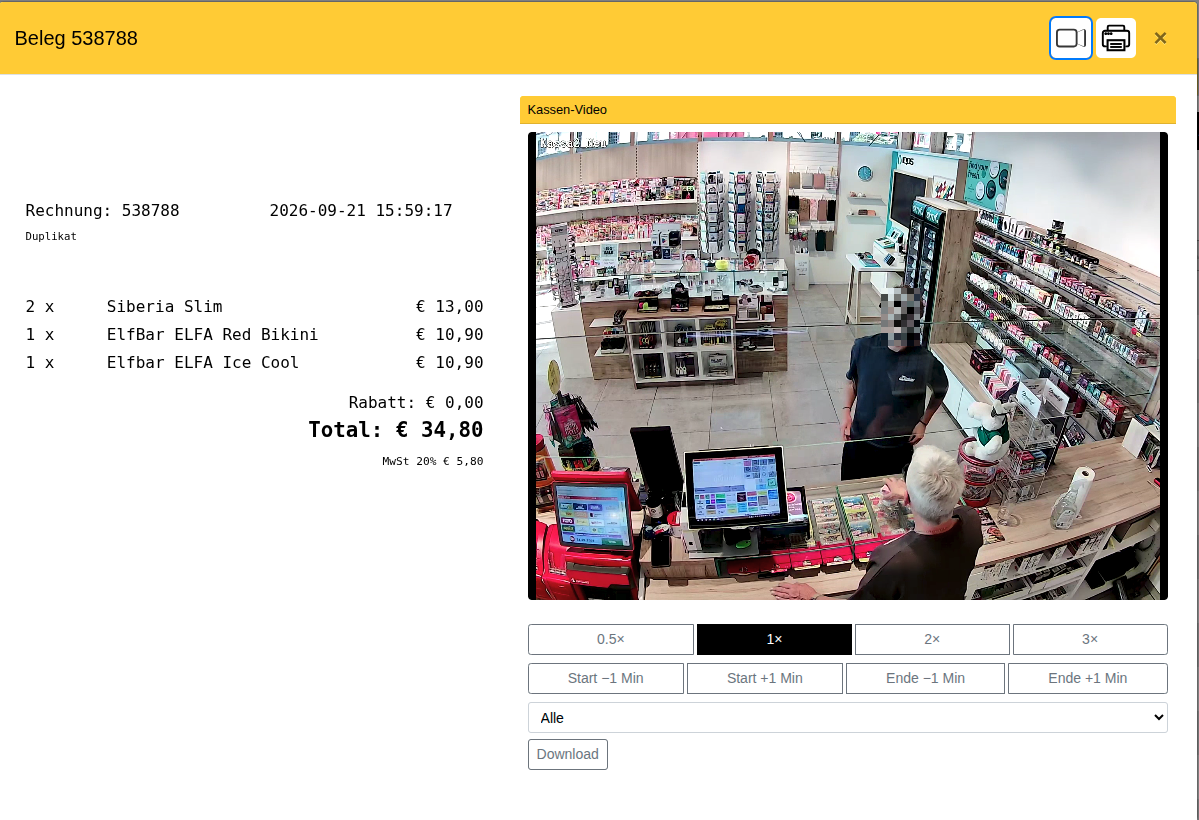This screenshot has width=1199, height=820.
Task: Click the Beleg 538788 title
Action: point(76,38)
